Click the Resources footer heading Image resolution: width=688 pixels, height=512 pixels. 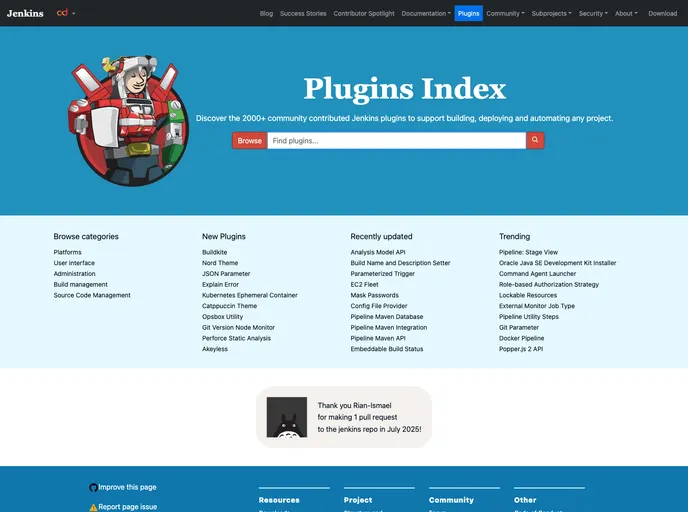tap(279, 500)
